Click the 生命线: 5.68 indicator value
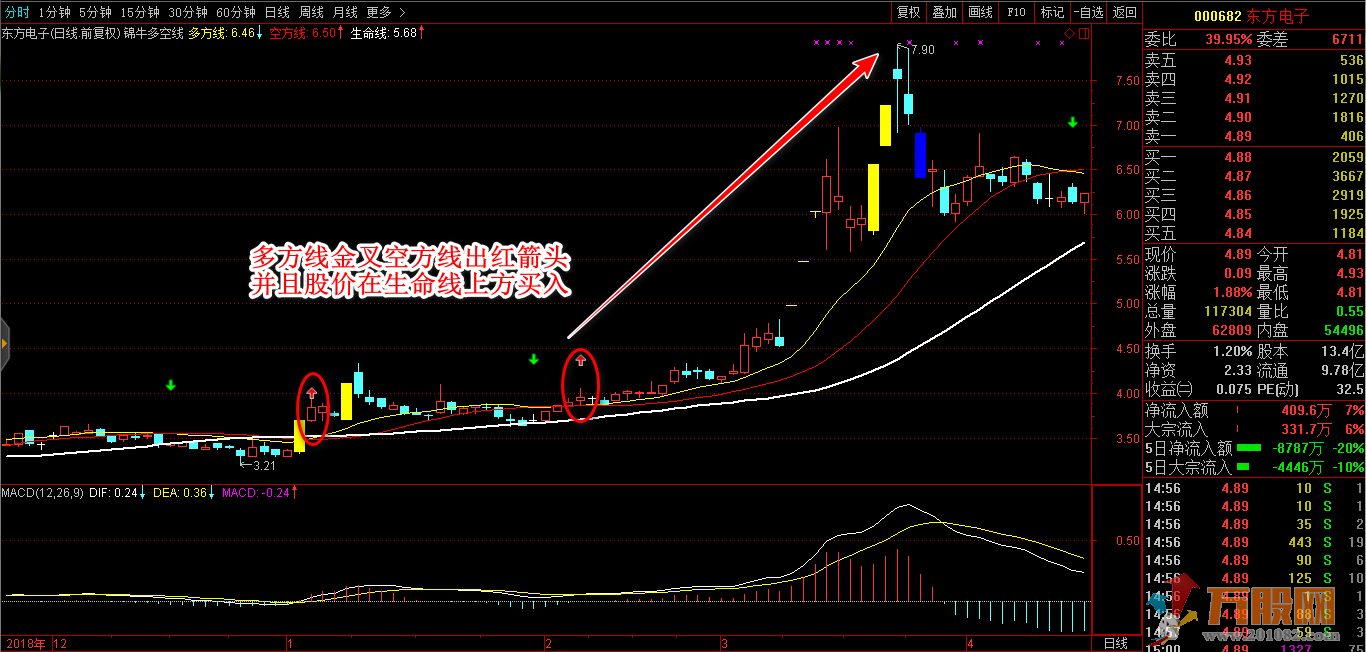The image size is (1366, 652). click(387, 33)
